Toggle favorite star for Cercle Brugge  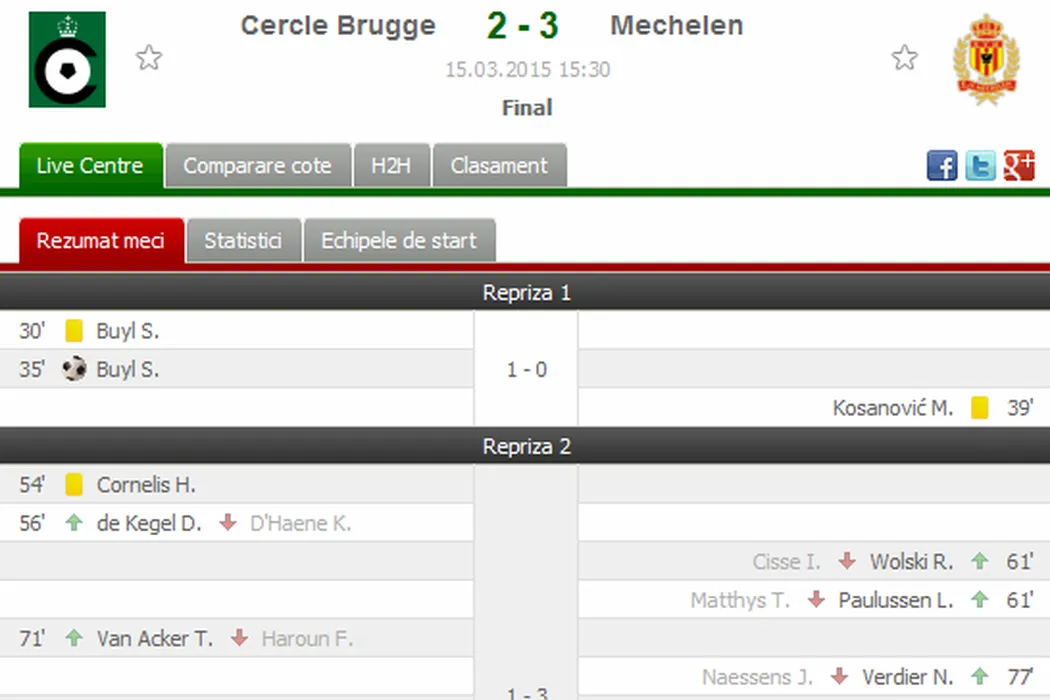(149, 58)
